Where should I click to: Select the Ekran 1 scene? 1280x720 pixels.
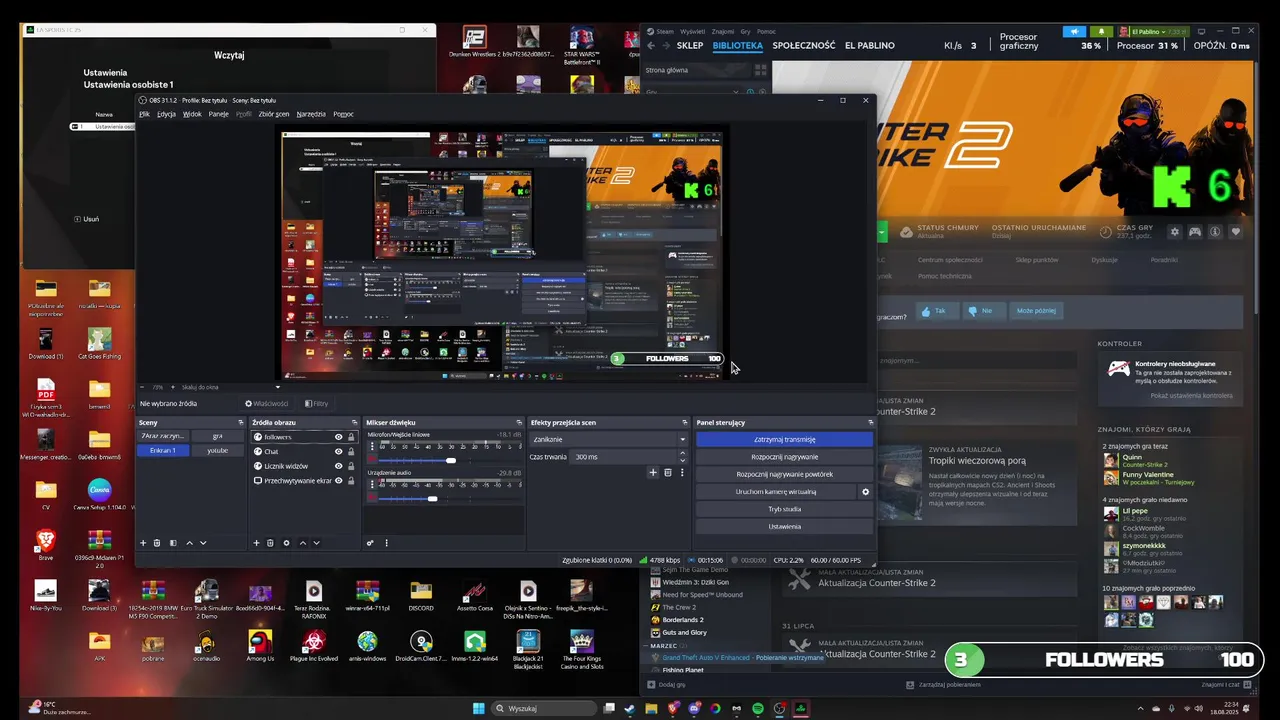tap(163, 451)
